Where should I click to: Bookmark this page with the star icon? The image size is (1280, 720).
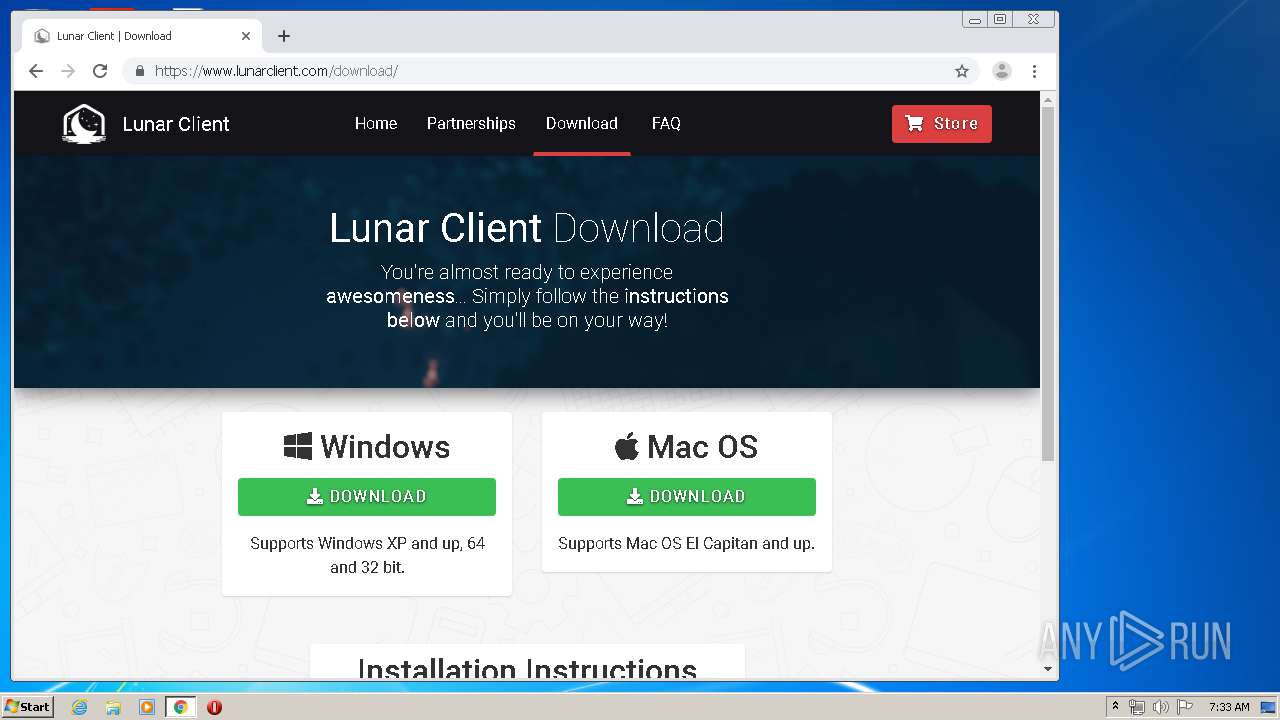[x=962, y=71]
